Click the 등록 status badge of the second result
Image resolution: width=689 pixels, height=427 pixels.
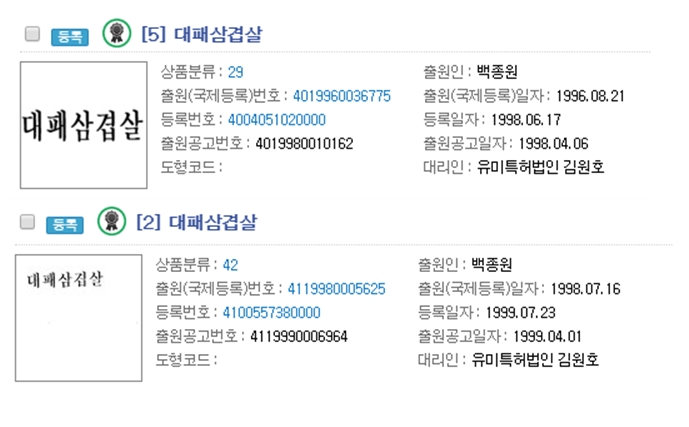pos(65,225)
